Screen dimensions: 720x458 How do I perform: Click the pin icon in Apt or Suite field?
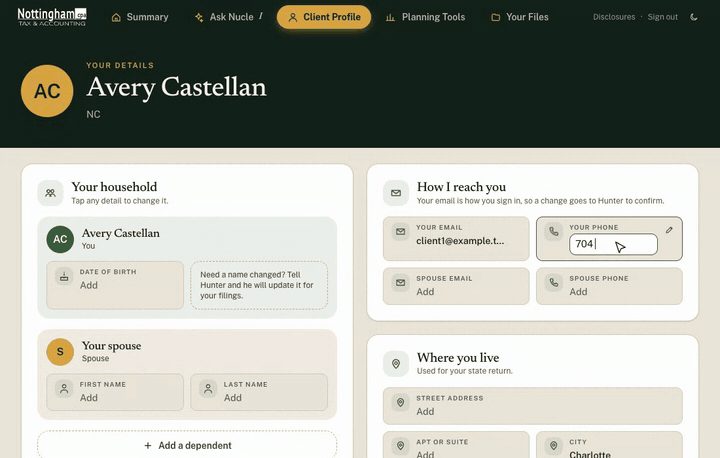click(x=400, y=446)
